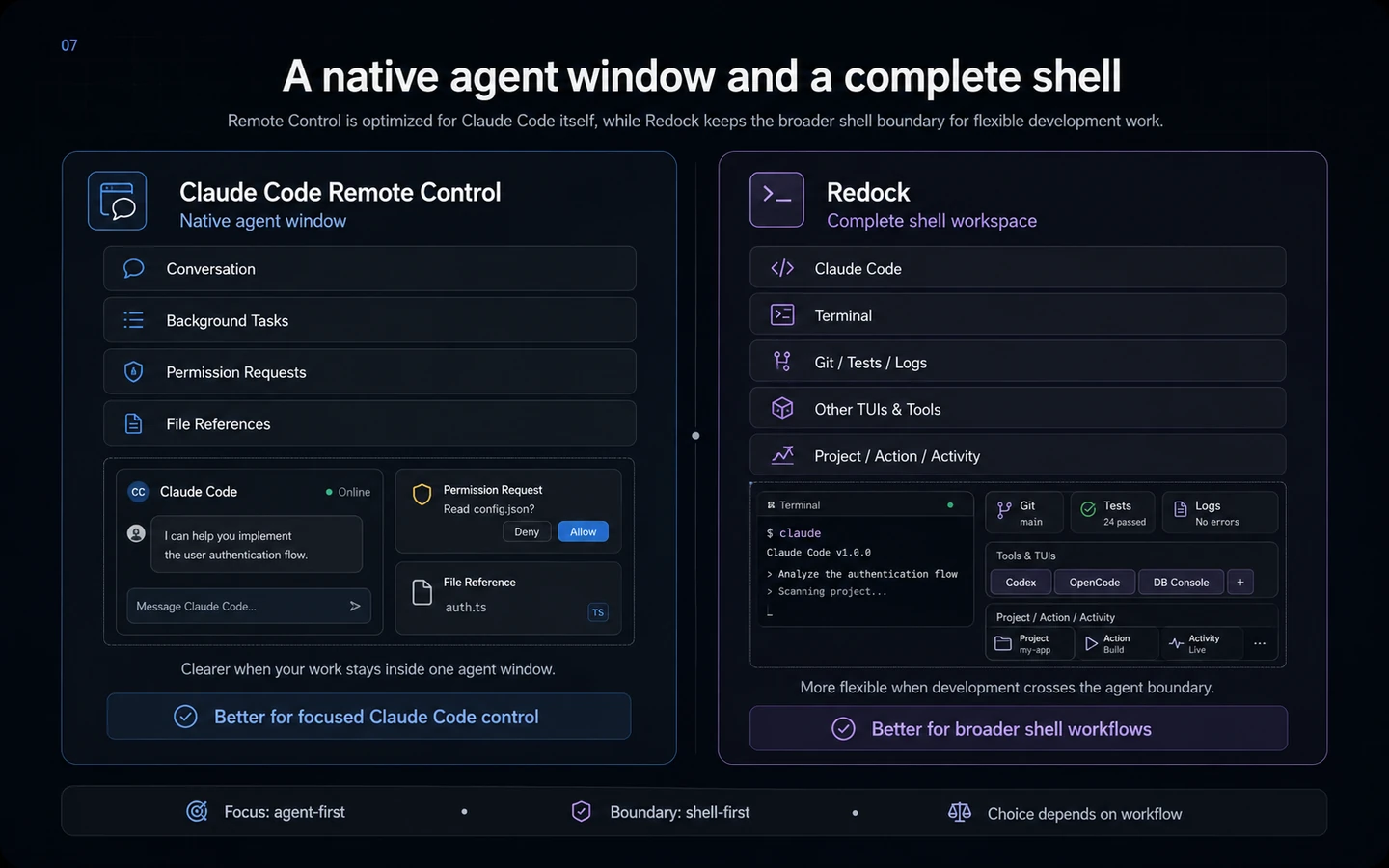1389x868 pixels.
Task: Click 'Claude Code v1.0.0' terminal text
Action: (818, 553)
